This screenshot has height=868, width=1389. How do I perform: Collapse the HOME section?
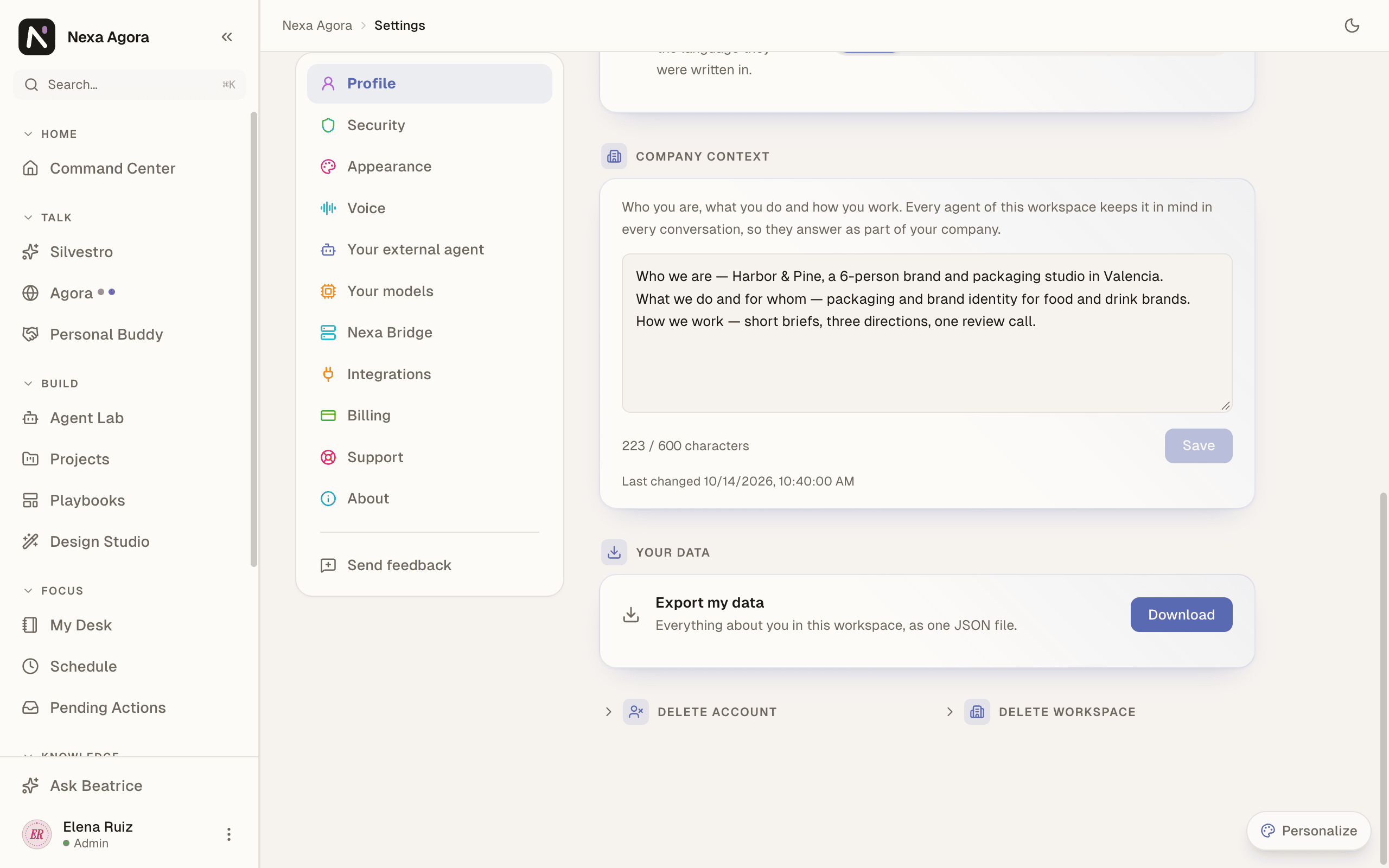pos(50,134)
